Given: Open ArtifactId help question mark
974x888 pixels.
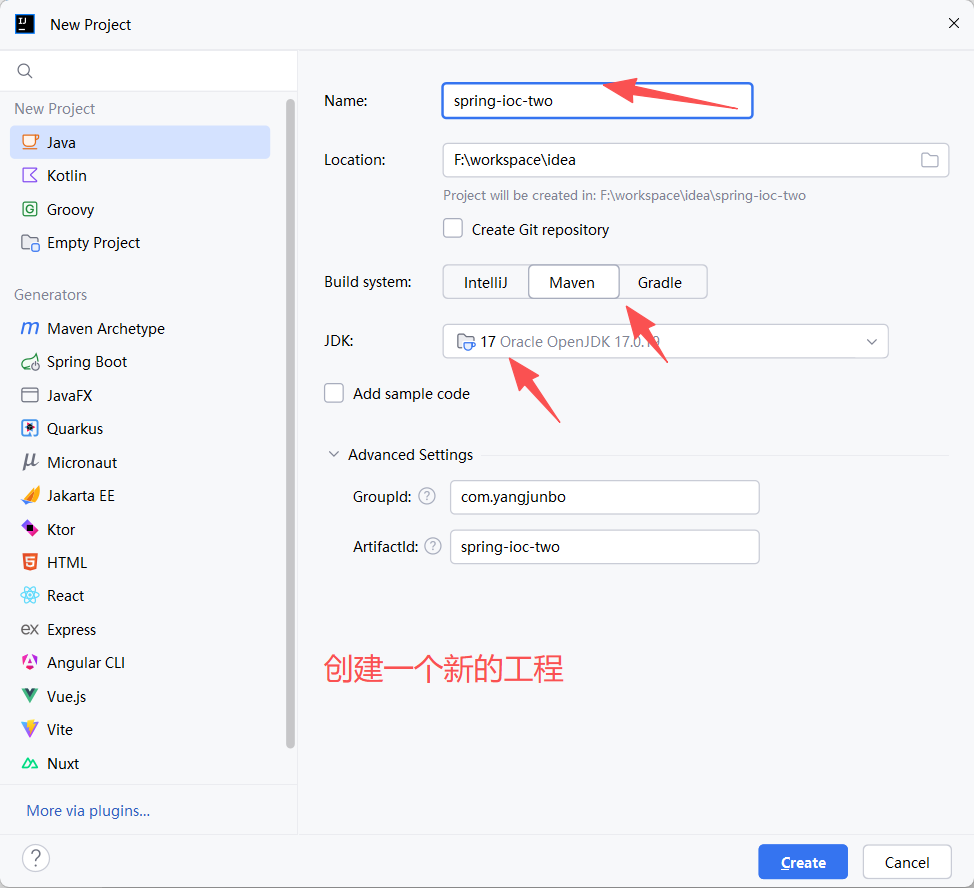Looking at the screenshot, I should [433, 546].
